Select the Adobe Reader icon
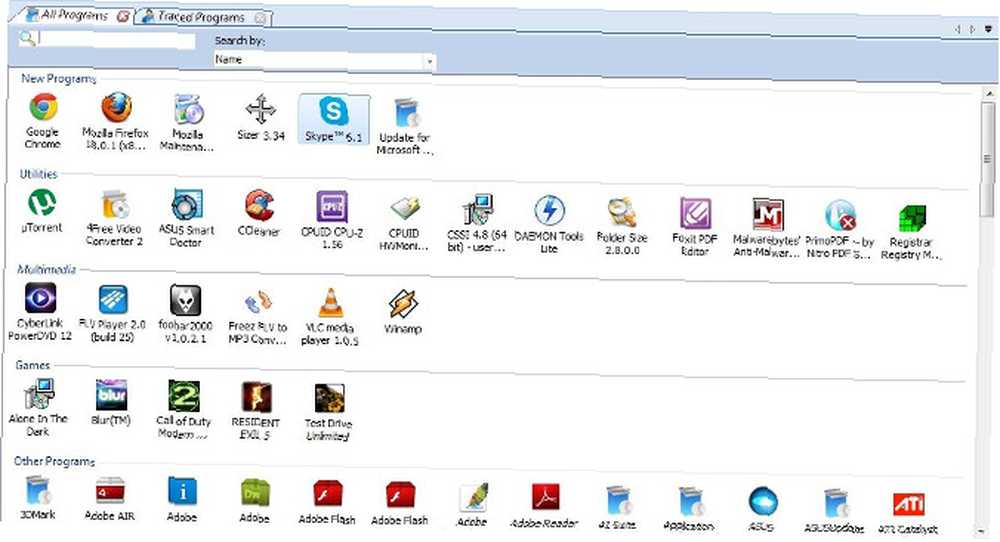This screenshot has height=542, width=1000. 546,498
